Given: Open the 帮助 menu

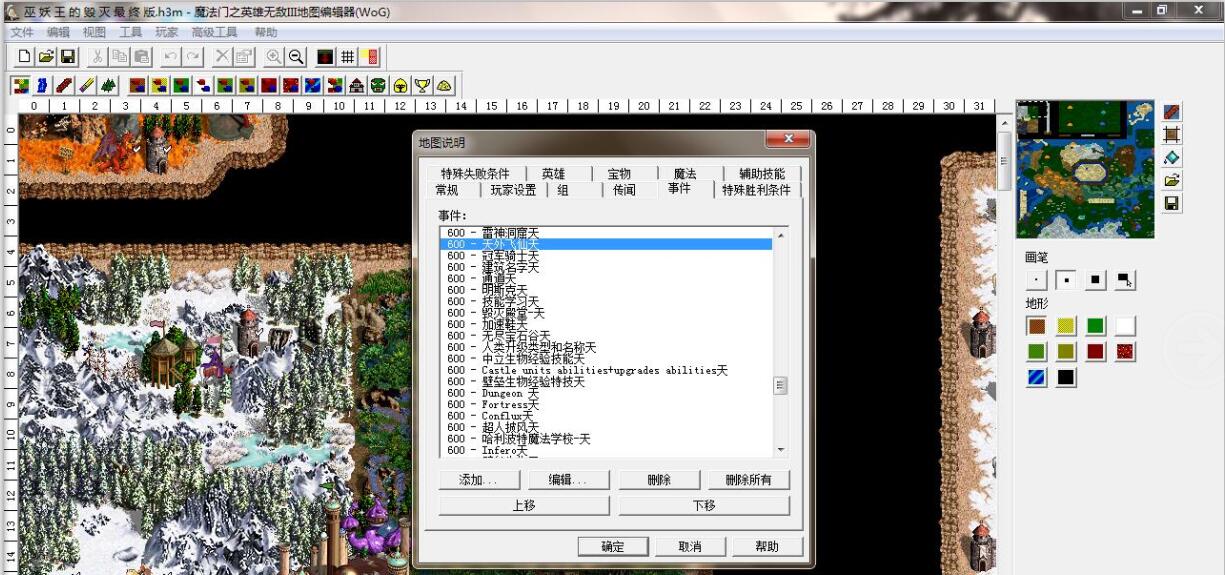Looking at the screenshot, I should (x=265, y=32).
